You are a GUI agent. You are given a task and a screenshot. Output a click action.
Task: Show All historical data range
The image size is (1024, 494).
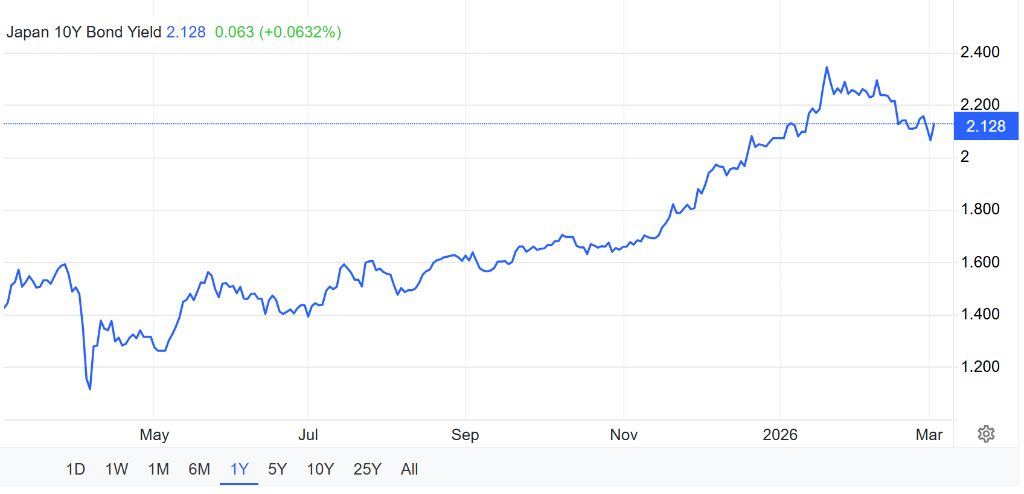pyautogui.click(x=409, y=469)
